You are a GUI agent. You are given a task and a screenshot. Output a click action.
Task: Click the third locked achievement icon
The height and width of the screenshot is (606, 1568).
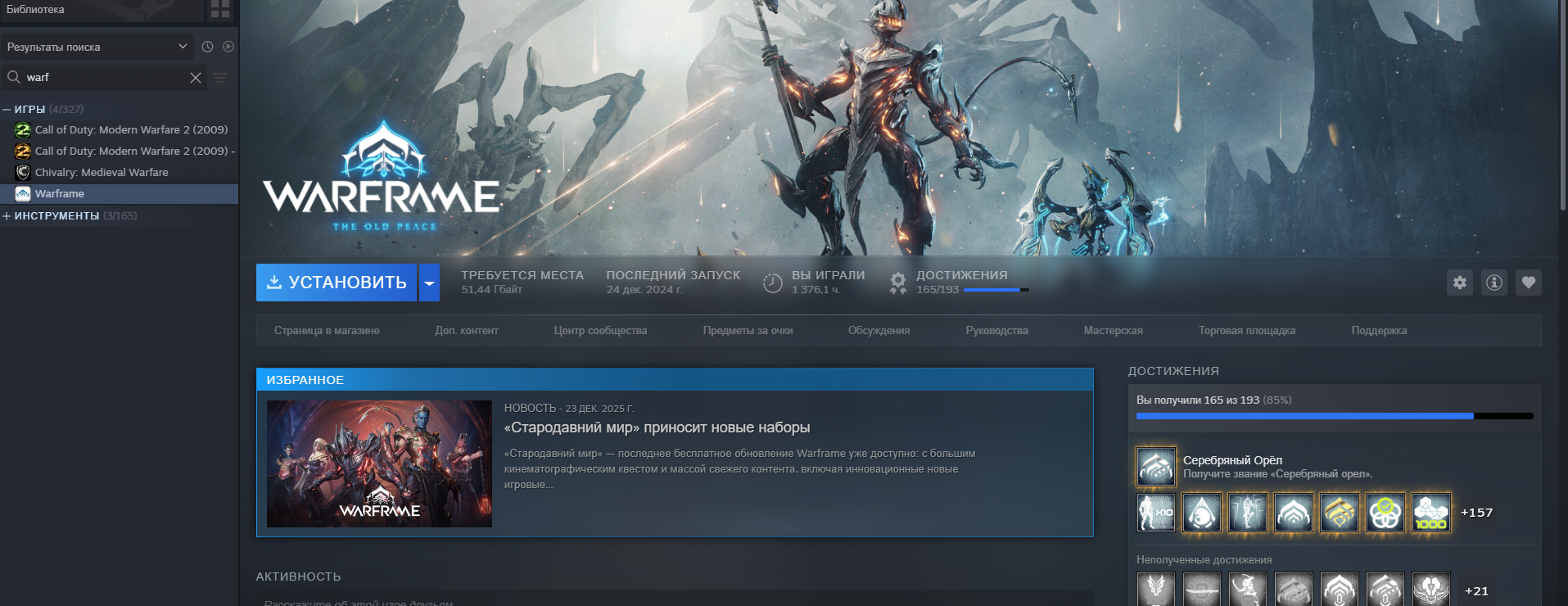[x=1248, y=590]
